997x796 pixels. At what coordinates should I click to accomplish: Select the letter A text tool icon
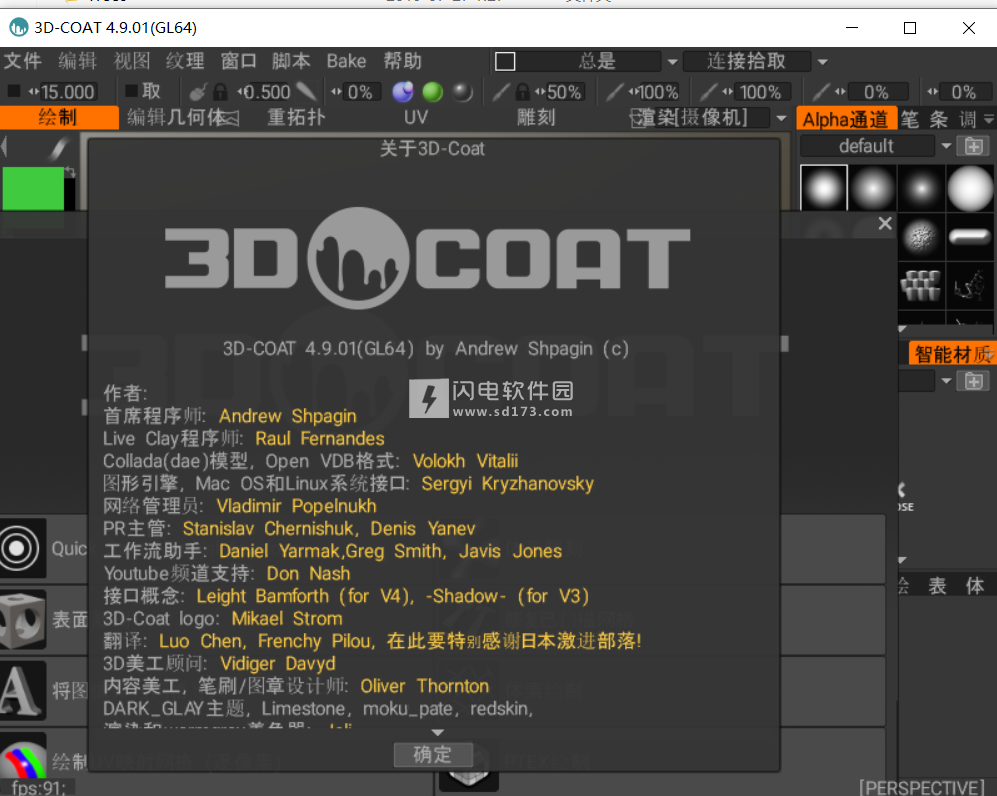[23, 690]
